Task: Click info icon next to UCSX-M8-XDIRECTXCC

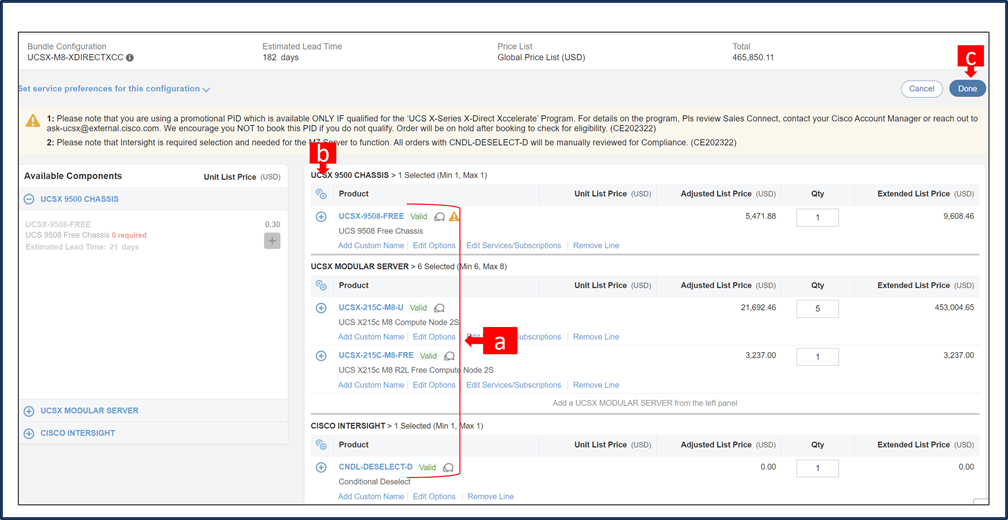Action: point(130,57)
